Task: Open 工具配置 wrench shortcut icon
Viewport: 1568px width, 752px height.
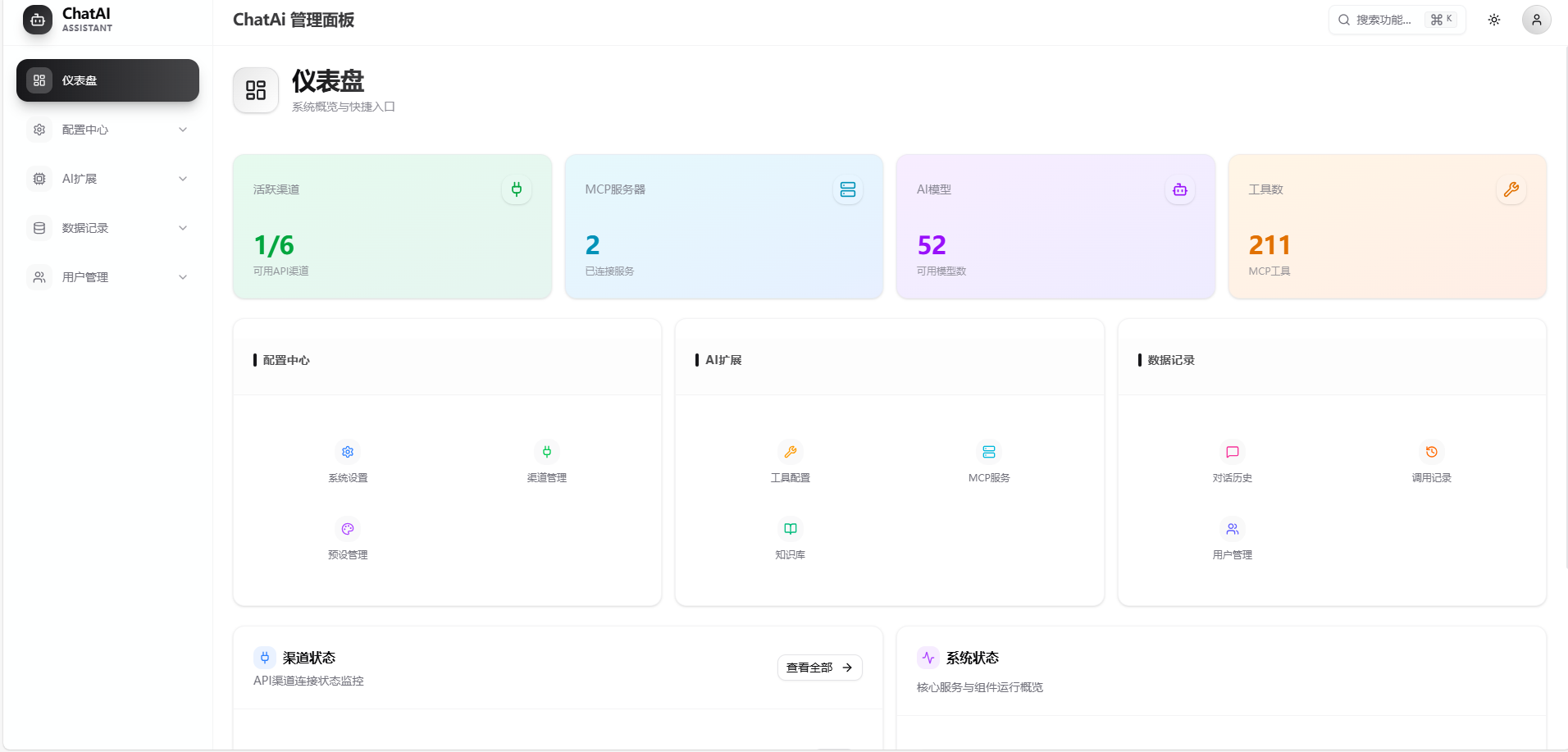Action: [790, 452]
